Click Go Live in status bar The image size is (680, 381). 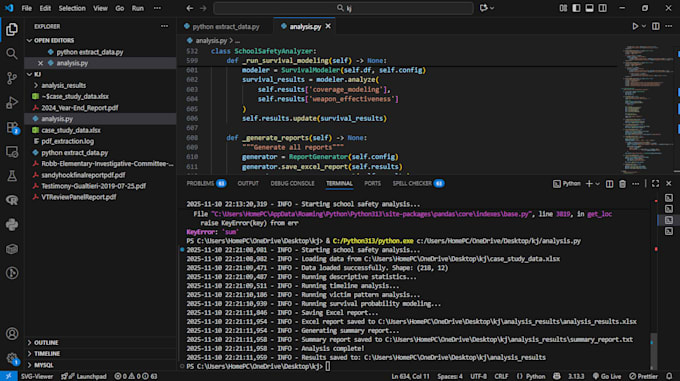pyautogui.click(x=607, y=376)
